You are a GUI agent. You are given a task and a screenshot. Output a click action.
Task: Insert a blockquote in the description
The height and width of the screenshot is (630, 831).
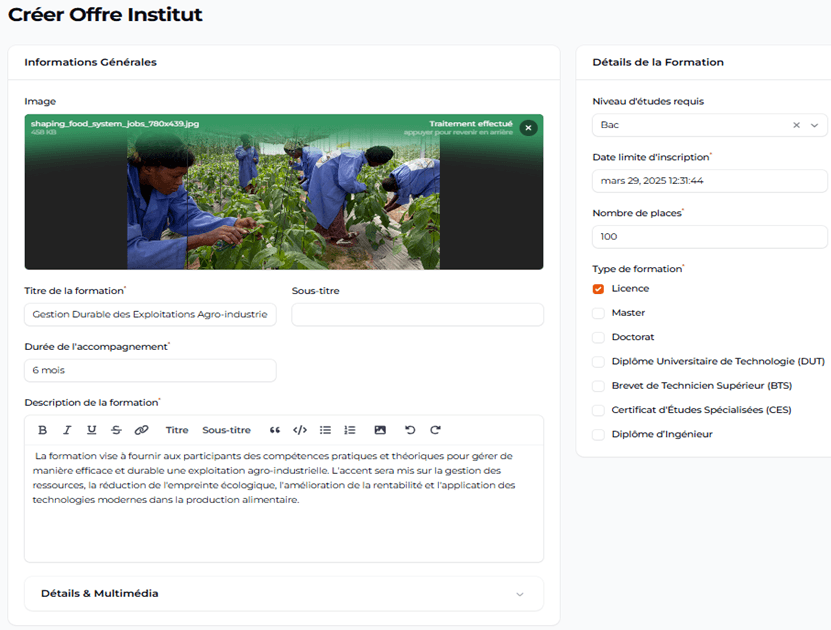[x=275, y=430]
